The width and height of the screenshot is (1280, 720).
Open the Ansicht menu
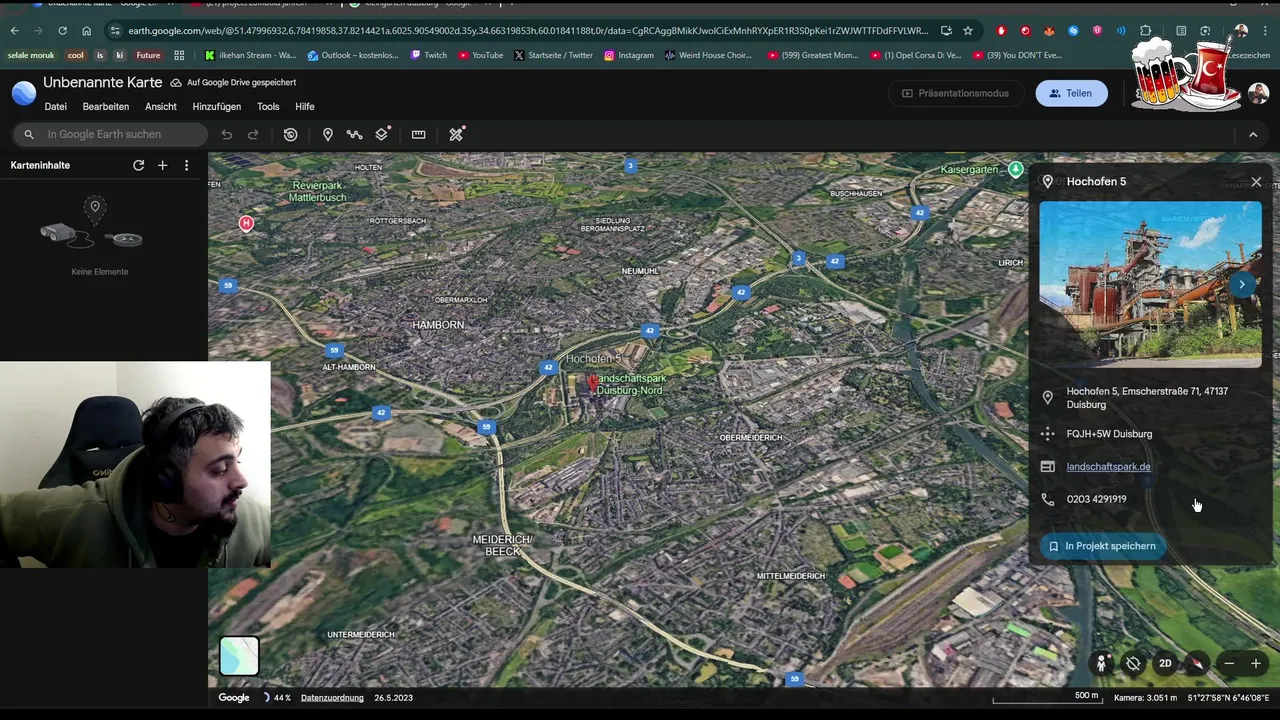coord(161,106)
